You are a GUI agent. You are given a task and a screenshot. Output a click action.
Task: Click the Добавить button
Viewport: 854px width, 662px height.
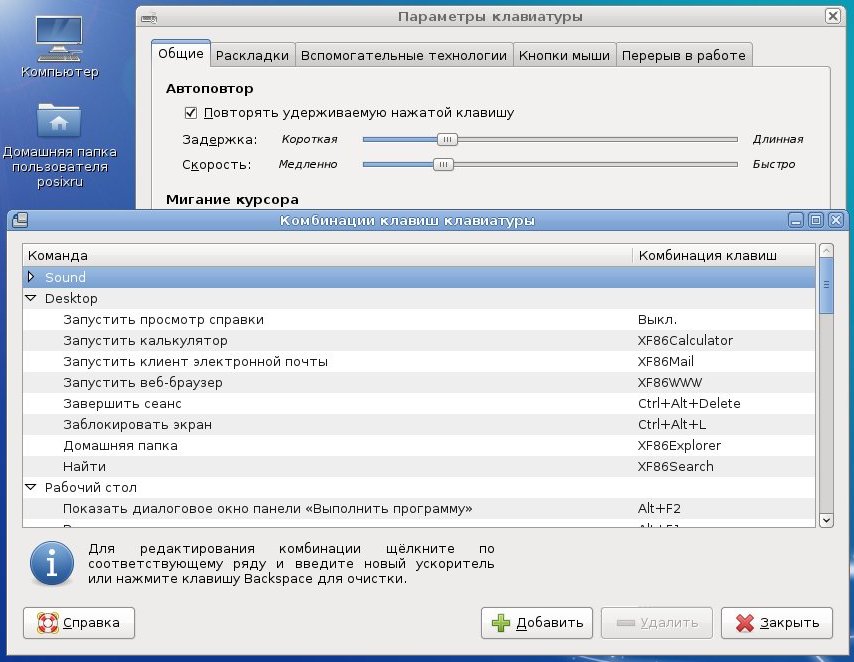537,623
